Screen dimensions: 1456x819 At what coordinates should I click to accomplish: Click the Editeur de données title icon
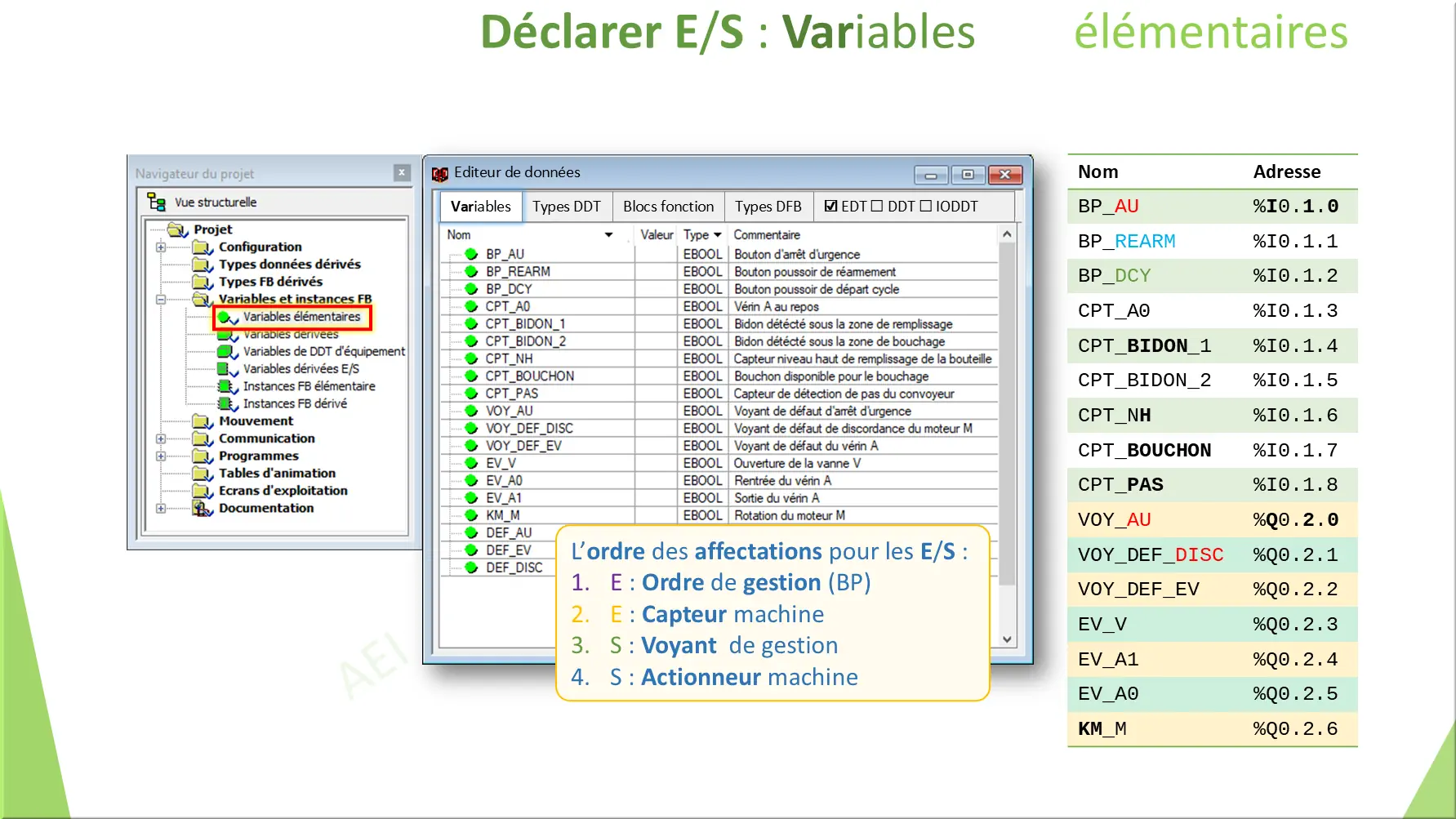[440, 173]
